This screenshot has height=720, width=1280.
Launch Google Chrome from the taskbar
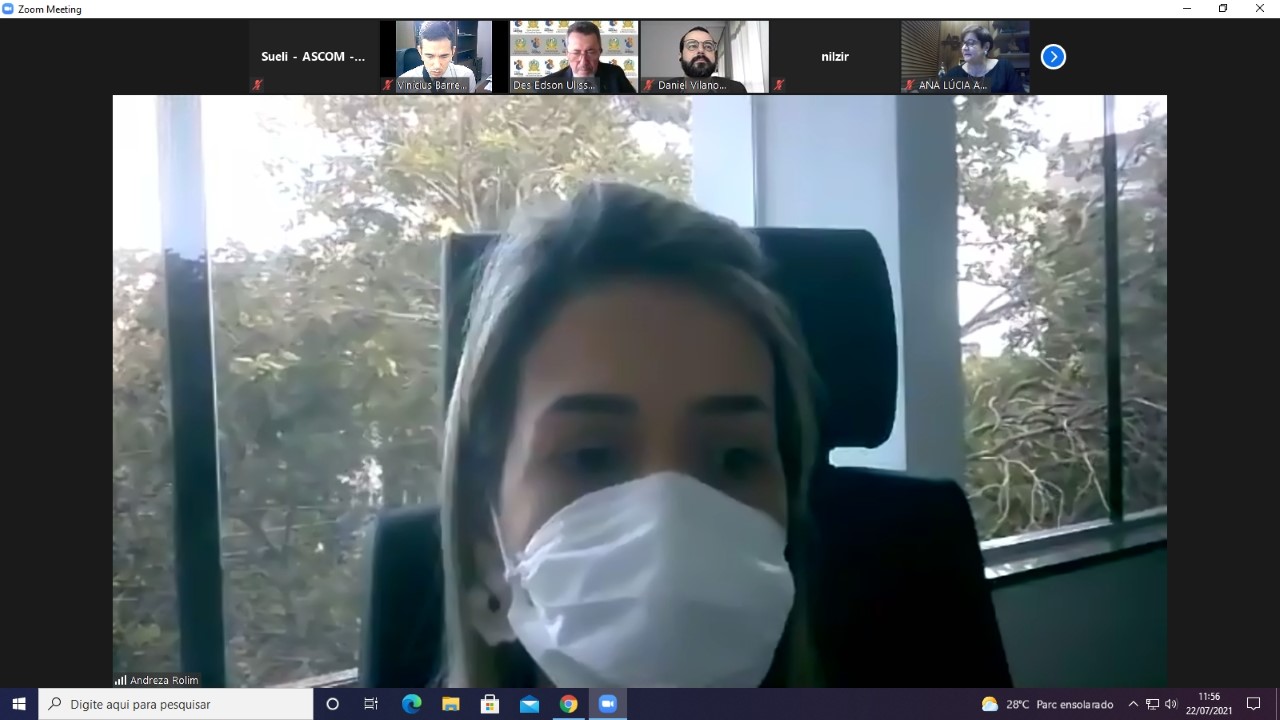point(568,704)
